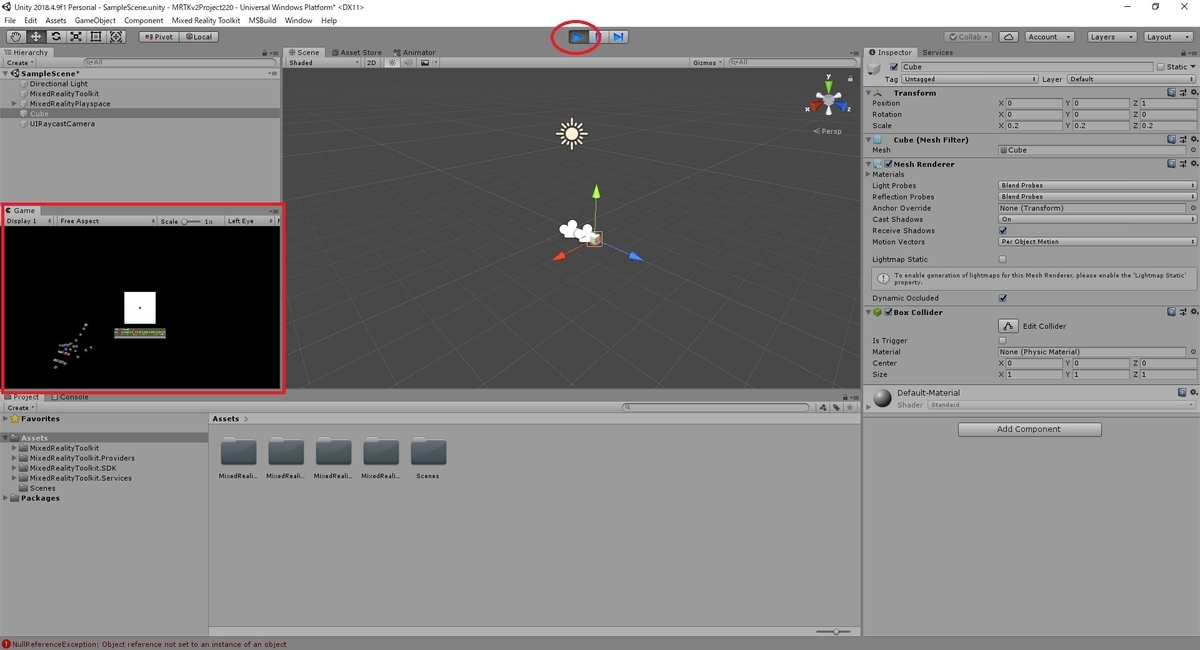Open the GameObject menu
The height and width of the screenshot is (650, 1200).
95,20
